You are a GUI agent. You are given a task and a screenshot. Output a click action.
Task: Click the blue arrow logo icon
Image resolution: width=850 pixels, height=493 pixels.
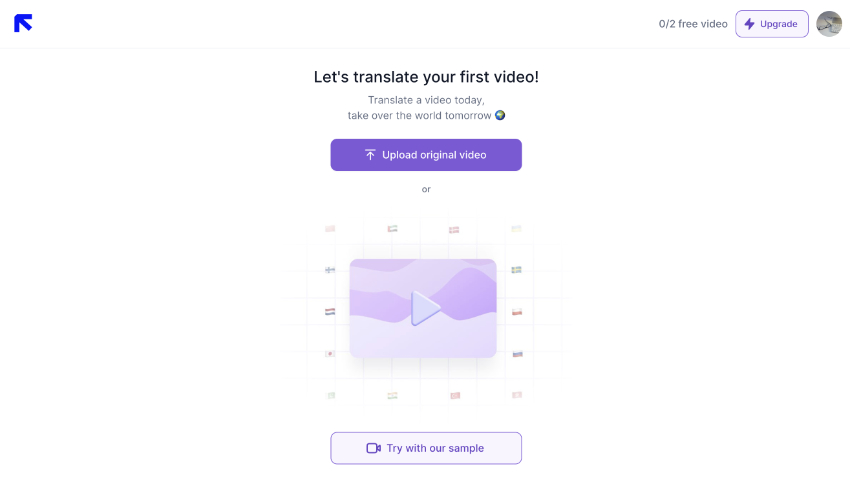[x=23, y=23]
